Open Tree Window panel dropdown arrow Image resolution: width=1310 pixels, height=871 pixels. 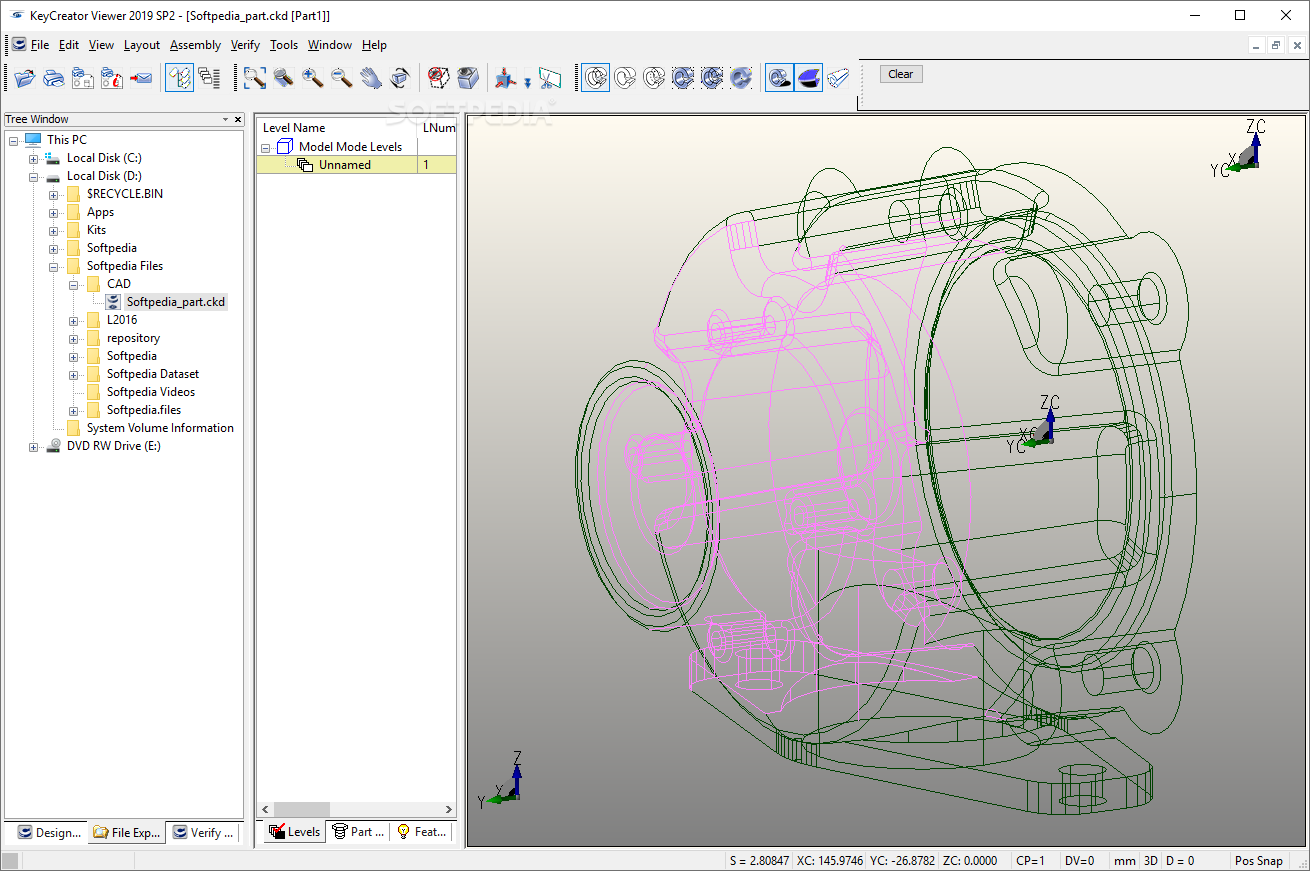coord(225,119)
